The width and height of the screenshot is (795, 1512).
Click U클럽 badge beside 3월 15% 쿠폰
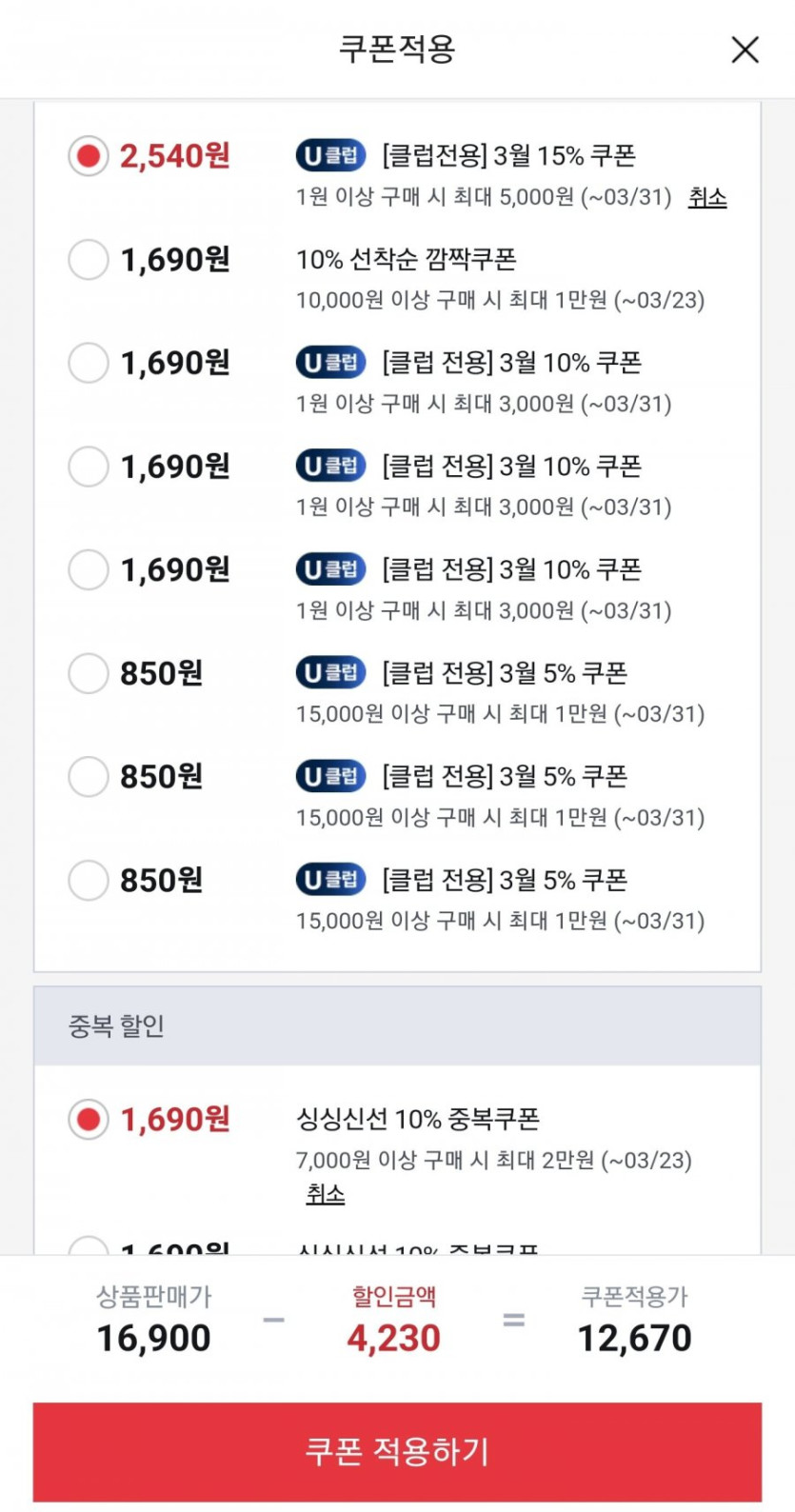point(330,155)
